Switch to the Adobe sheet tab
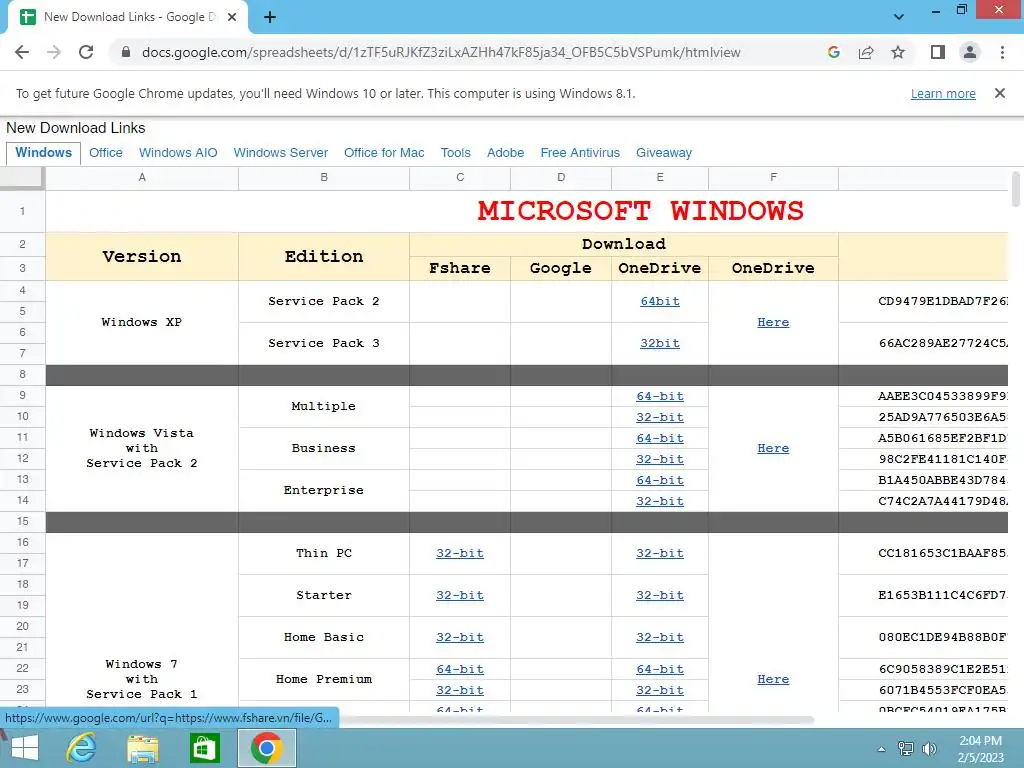 pos(505,153)
